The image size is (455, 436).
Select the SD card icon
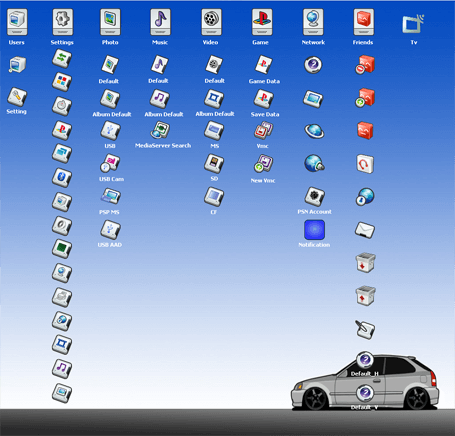click(x=214, y=163)
